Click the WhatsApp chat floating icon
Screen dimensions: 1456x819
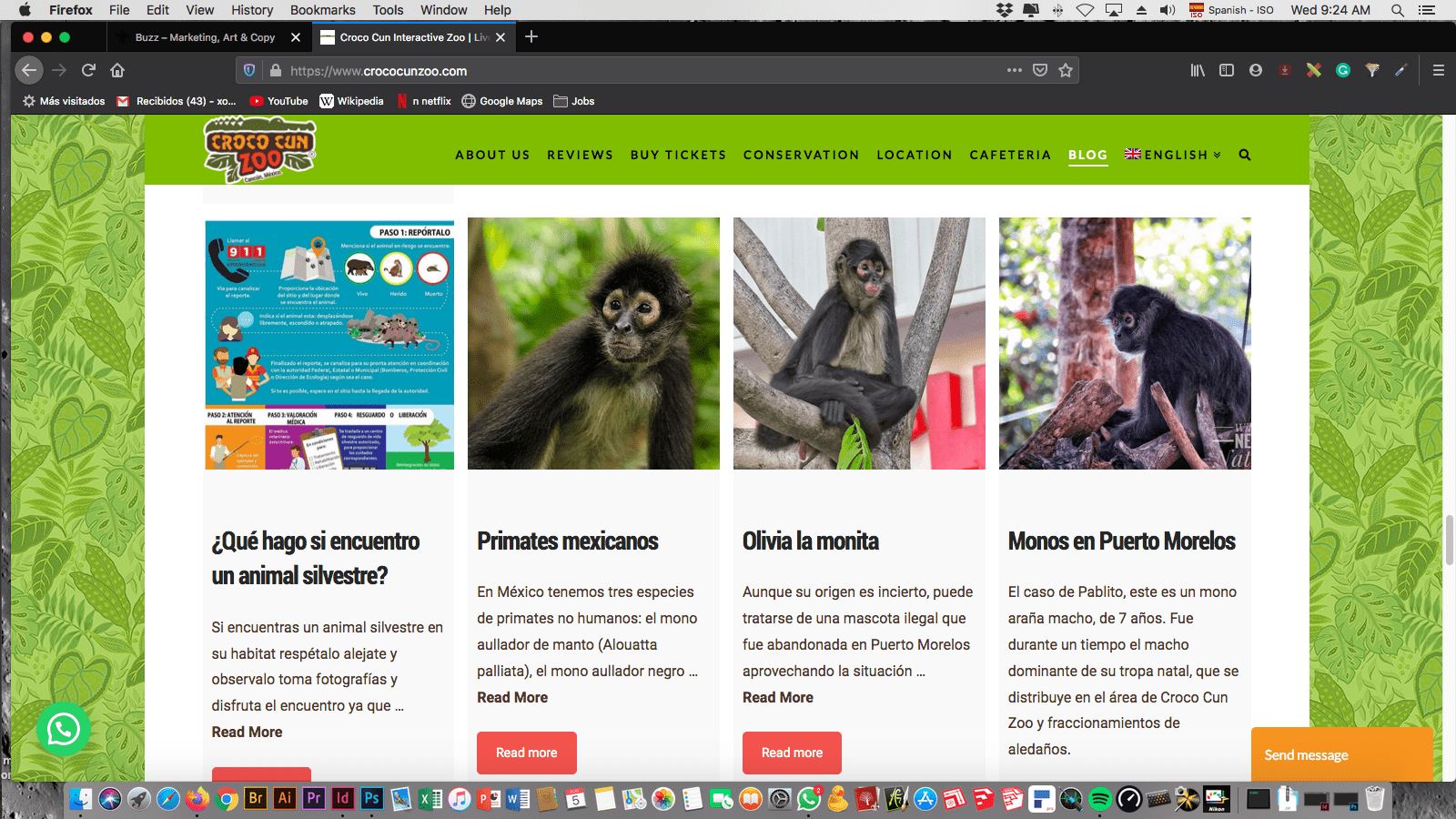tap(63, 729)
